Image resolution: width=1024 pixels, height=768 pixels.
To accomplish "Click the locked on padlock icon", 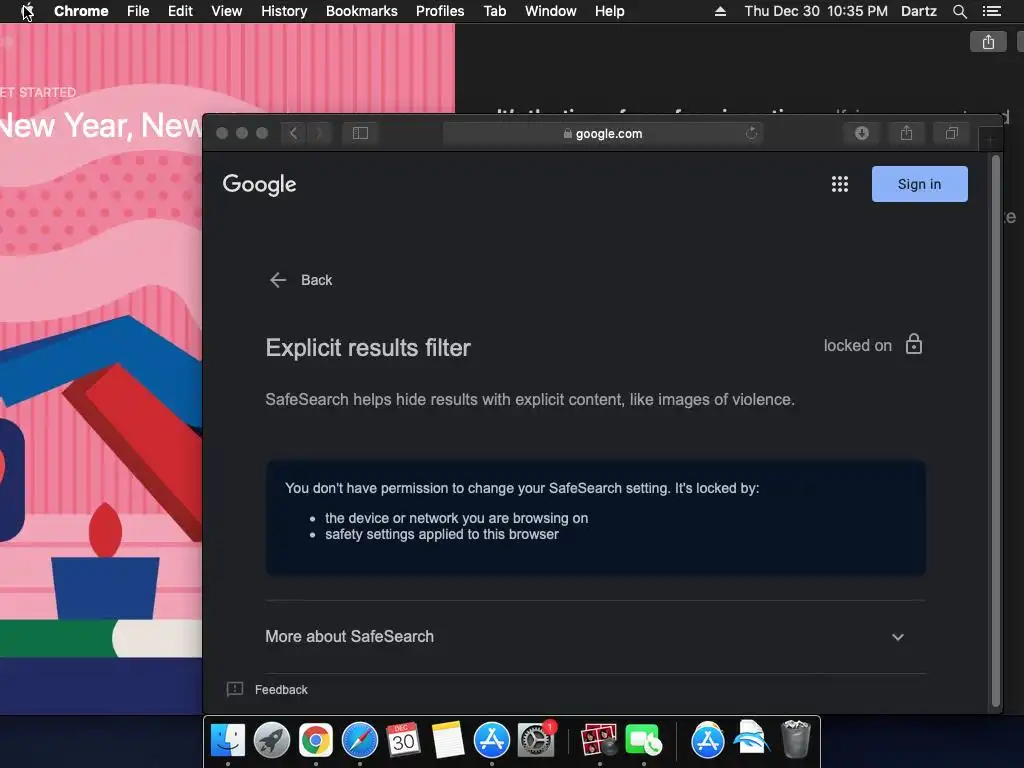I will (x=914, y=344).
